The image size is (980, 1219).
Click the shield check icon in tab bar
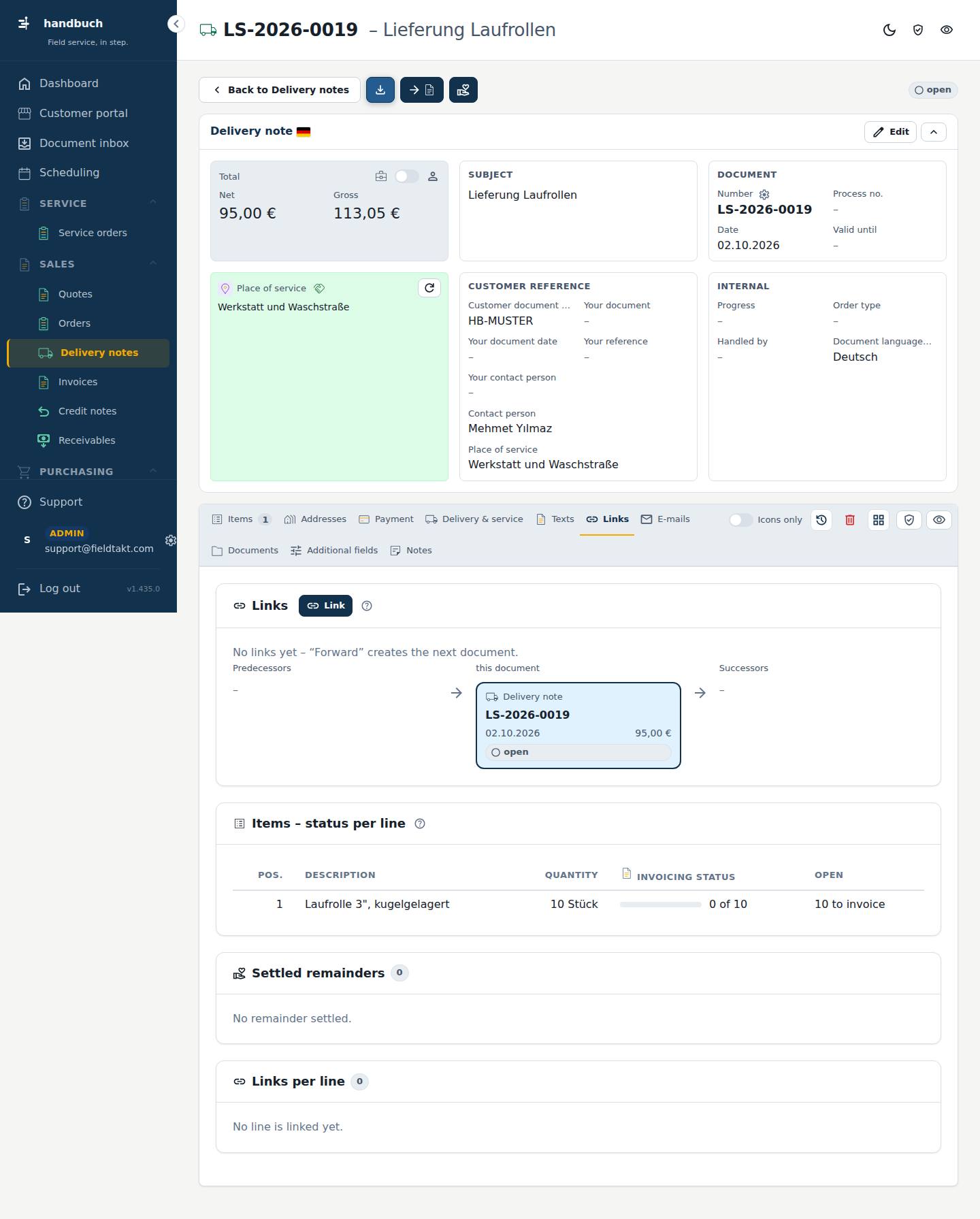pos(909,520)
